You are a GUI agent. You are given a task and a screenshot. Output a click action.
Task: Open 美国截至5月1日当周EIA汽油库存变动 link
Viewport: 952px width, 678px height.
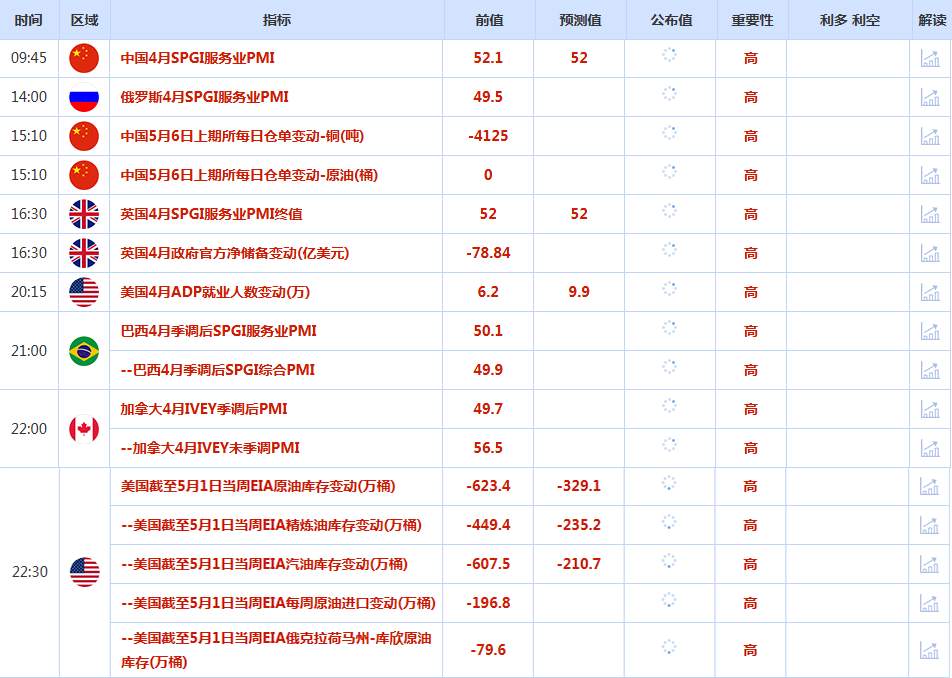click(x=264, y=564)
